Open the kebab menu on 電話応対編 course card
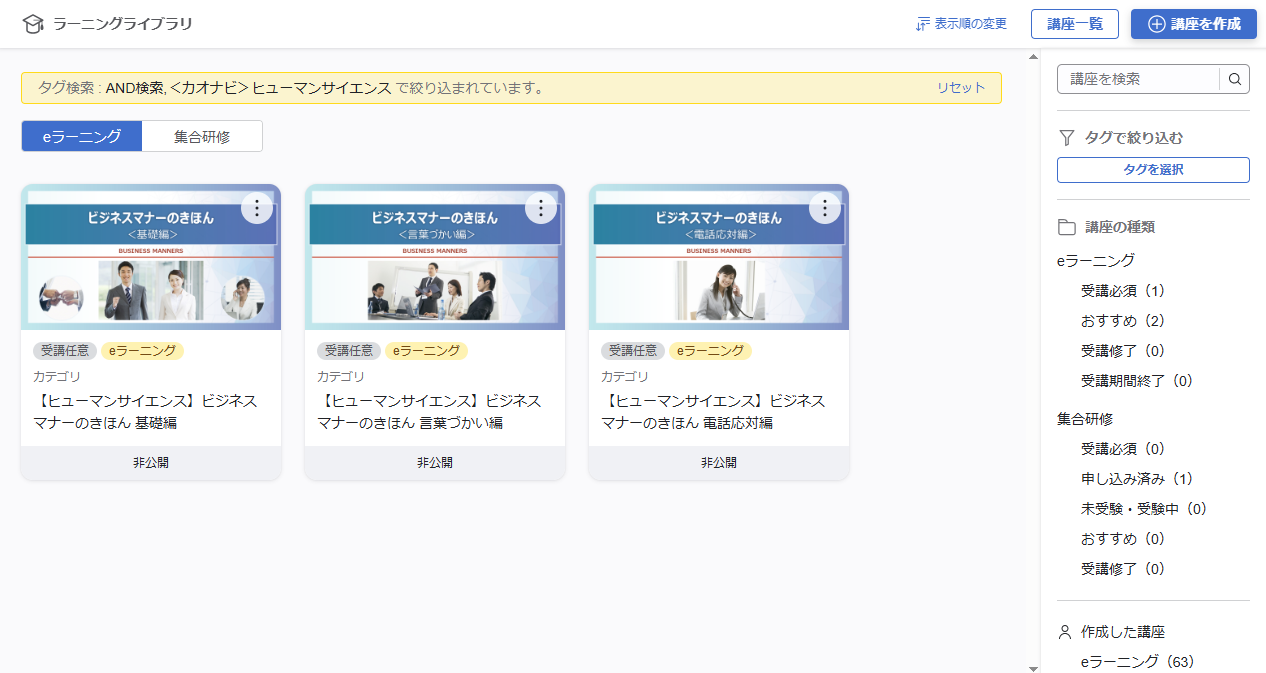This screenshot has height=673, width=1266. coord(825,208)
